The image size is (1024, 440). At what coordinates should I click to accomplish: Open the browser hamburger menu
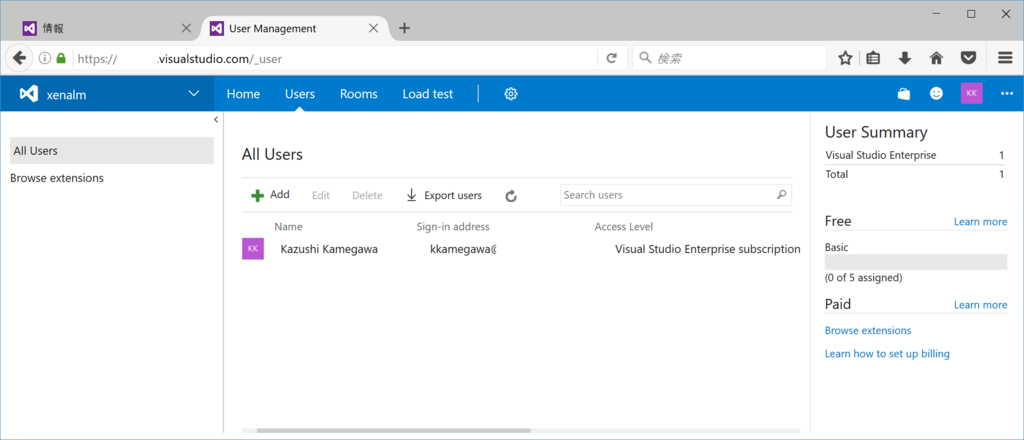(1005, 58)
